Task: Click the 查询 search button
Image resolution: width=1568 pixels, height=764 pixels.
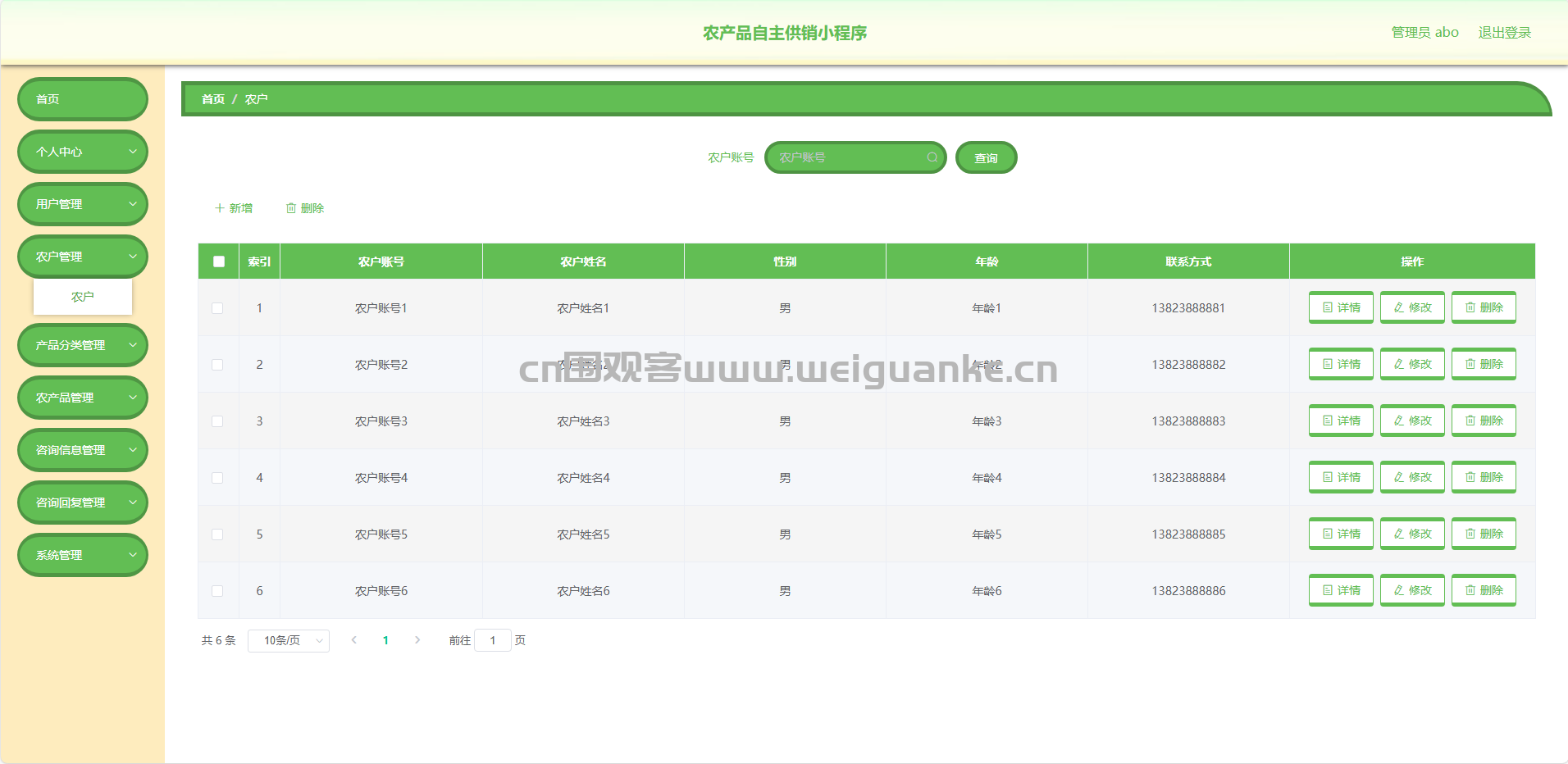Action: click(x=987, y=157)
